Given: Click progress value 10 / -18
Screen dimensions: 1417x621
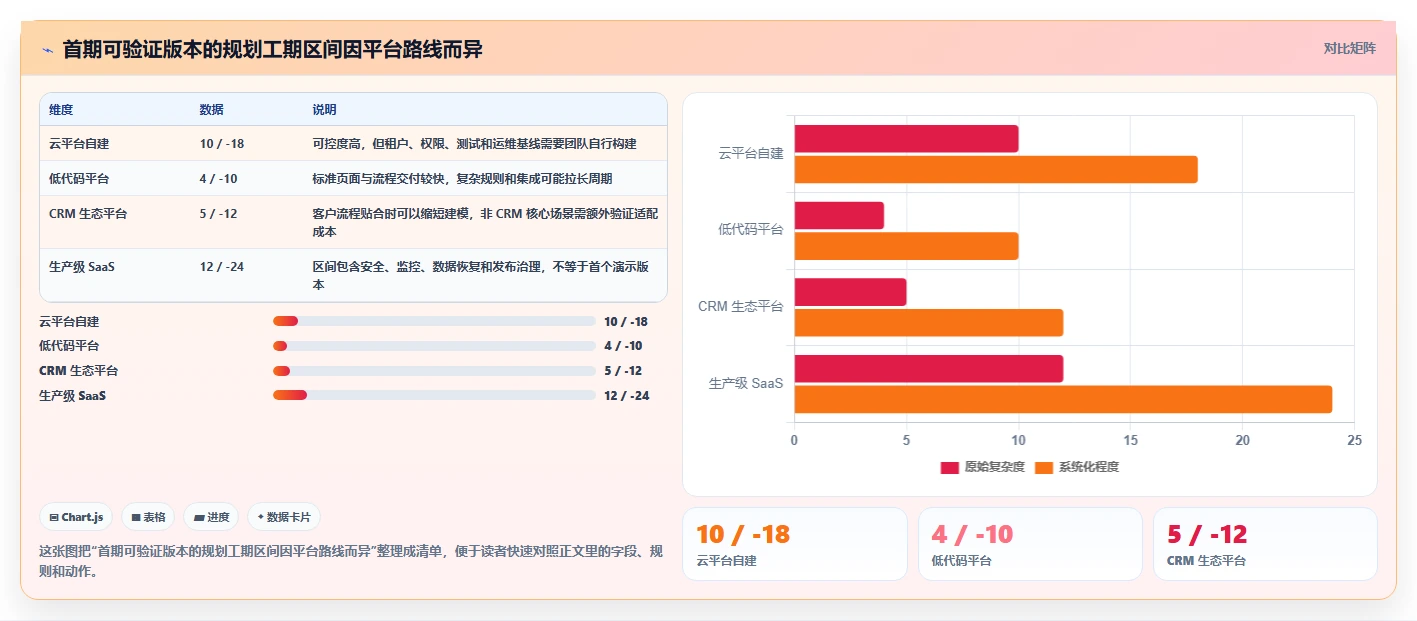Looking at the screenshot, I should (x=626, y=321).
